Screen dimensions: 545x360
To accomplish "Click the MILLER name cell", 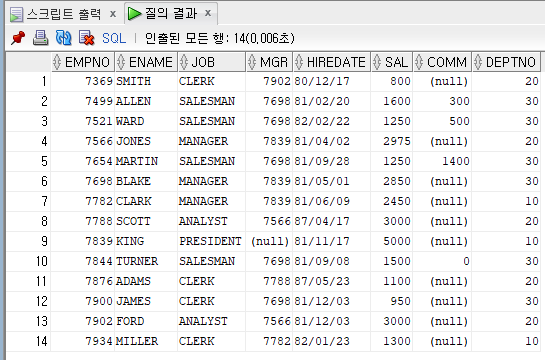I will click(146, 341).
